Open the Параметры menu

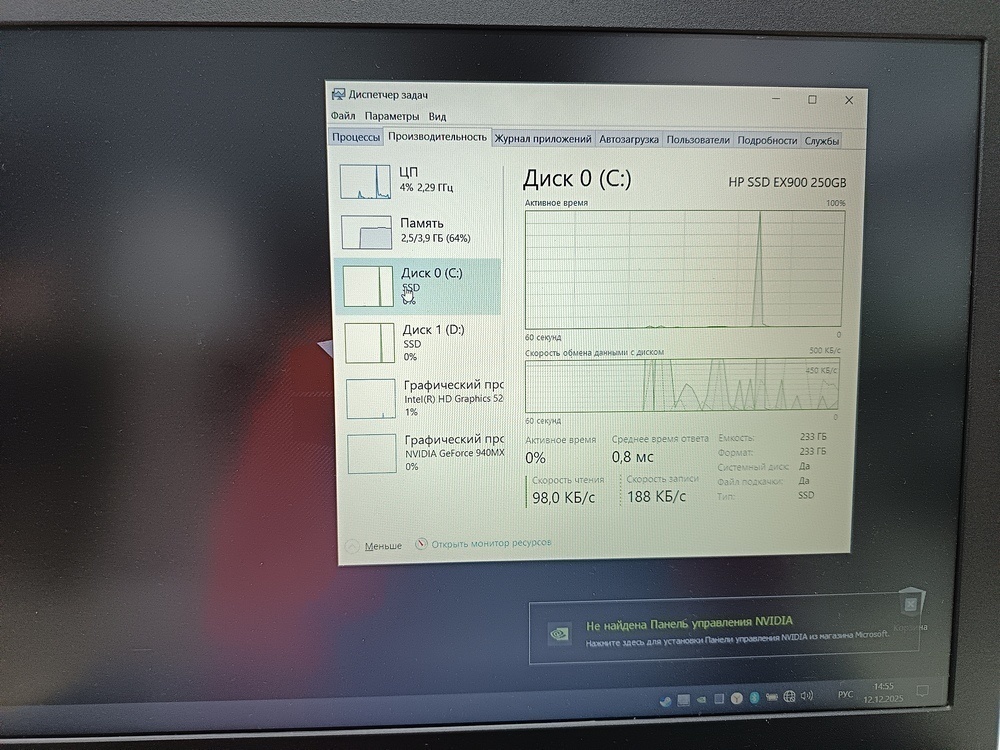[x=394, y=116]
